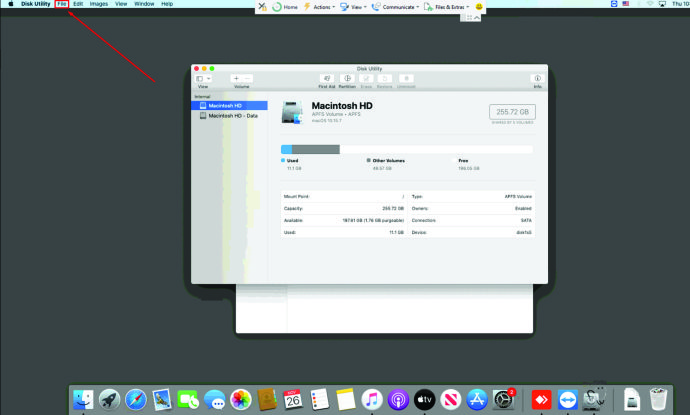Close the TeamViewer session with X icon

262,7
